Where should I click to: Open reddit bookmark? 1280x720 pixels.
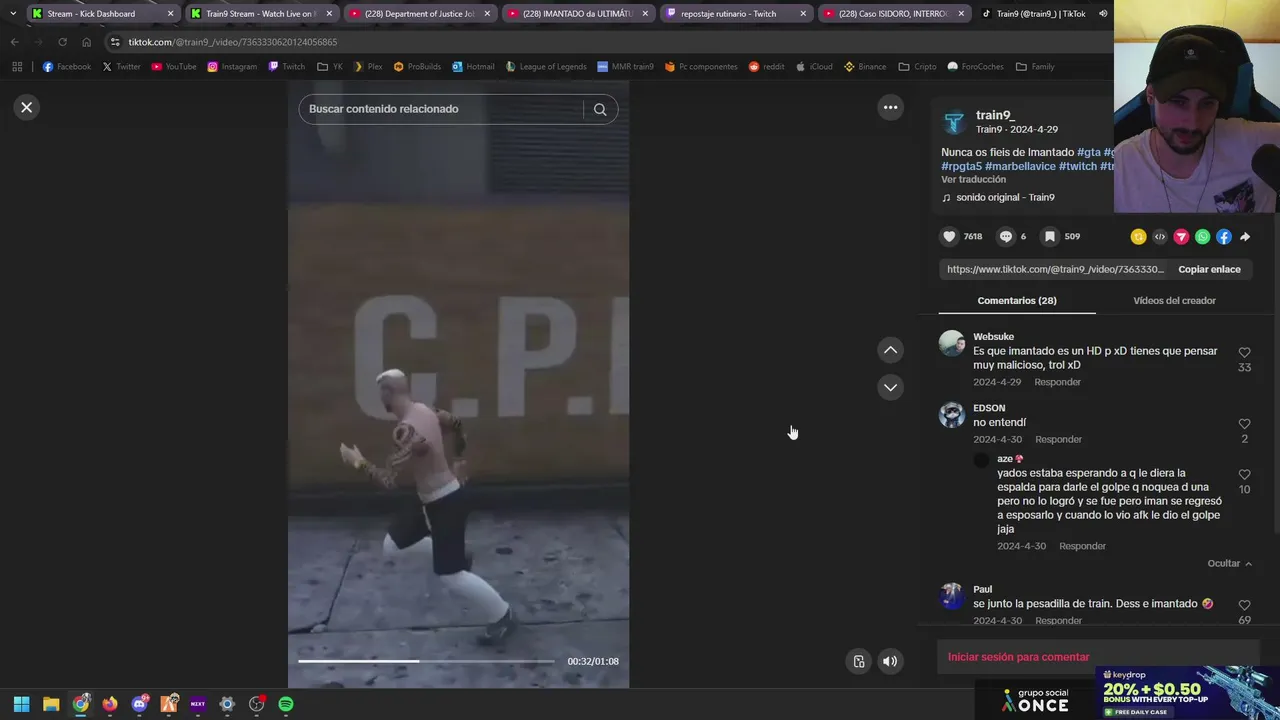point(765,67)
